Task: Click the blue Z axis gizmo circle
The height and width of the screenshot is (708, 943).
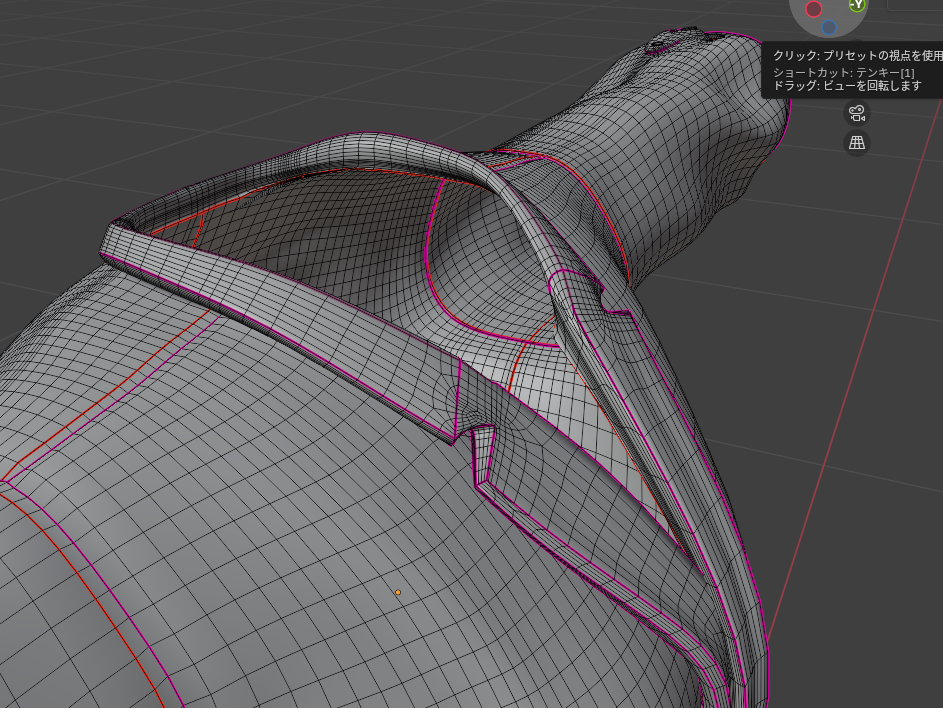Action: pos(829,27)
